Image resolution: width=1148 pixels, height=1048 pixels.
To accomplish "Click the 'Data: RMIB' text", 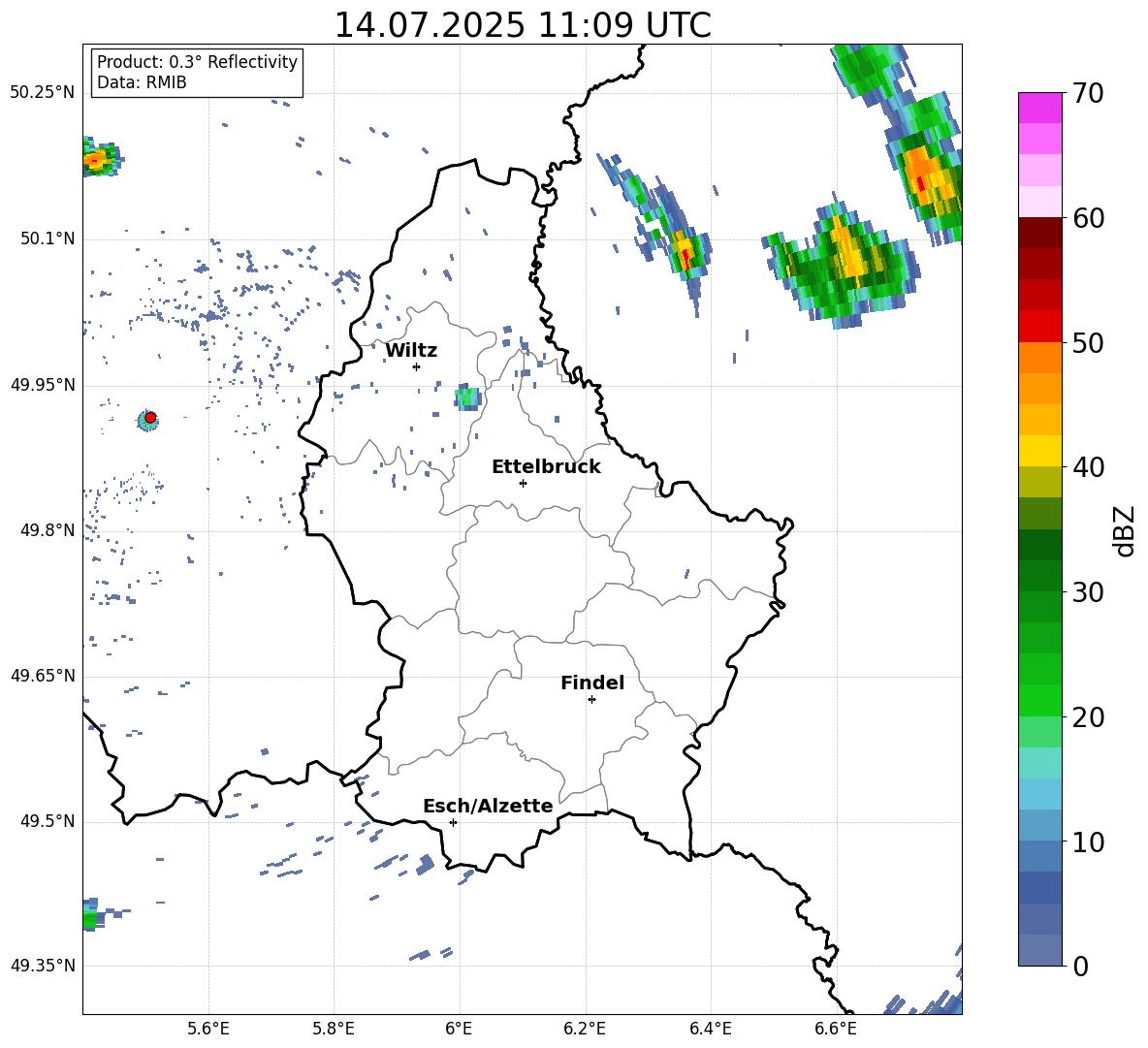I will [142, 82].
